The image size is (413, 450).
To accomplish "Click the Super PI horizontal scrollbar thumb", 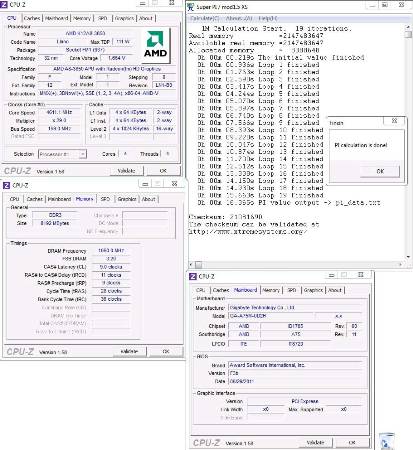I will pos(199,265).
